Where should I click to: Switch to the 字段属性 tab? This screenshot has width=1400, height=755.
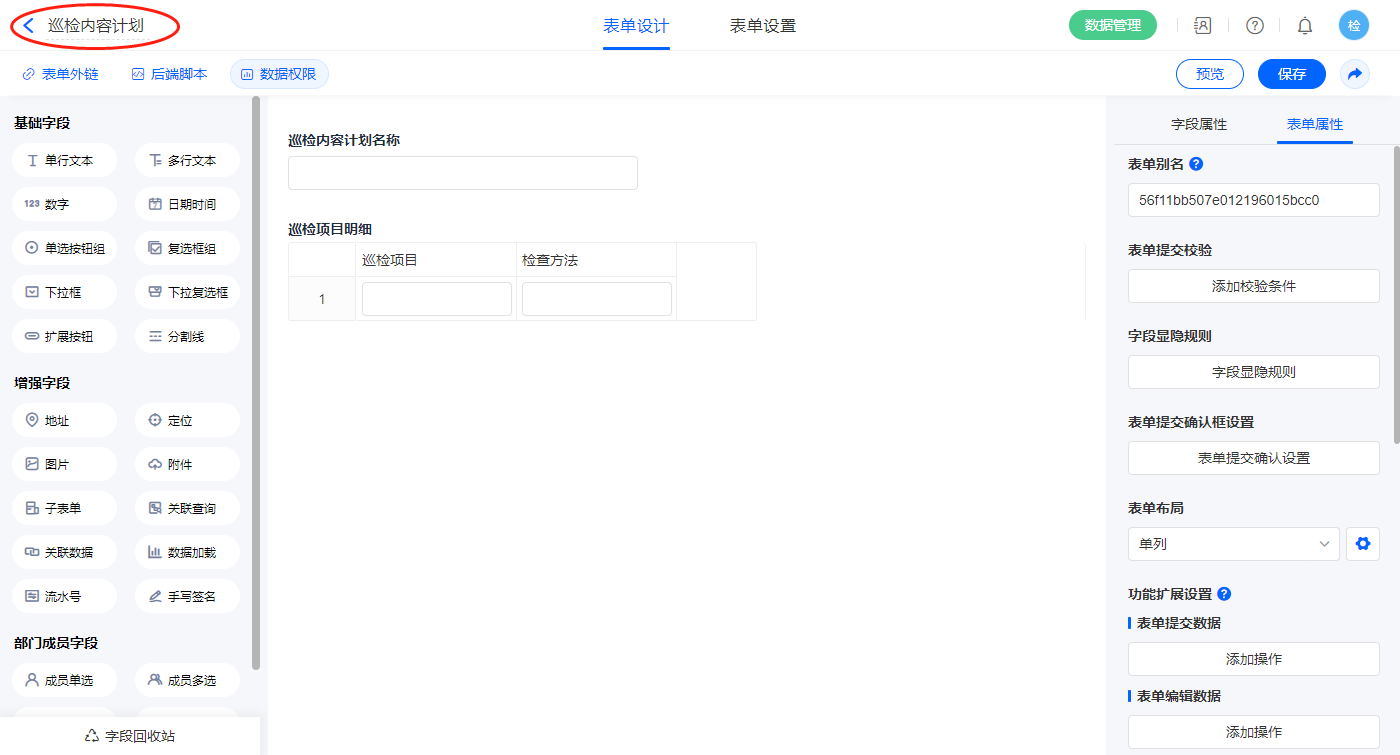click(1199, 124)
